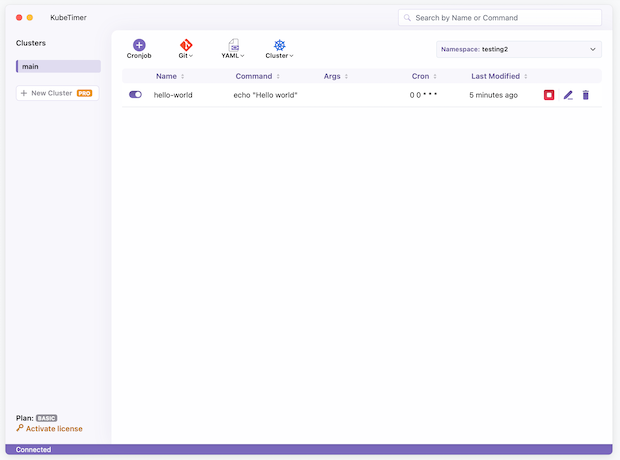This screenshot has height=460, width=620.
Task: Delete the hello-world cronjob with trash icon
Action: 586,95
